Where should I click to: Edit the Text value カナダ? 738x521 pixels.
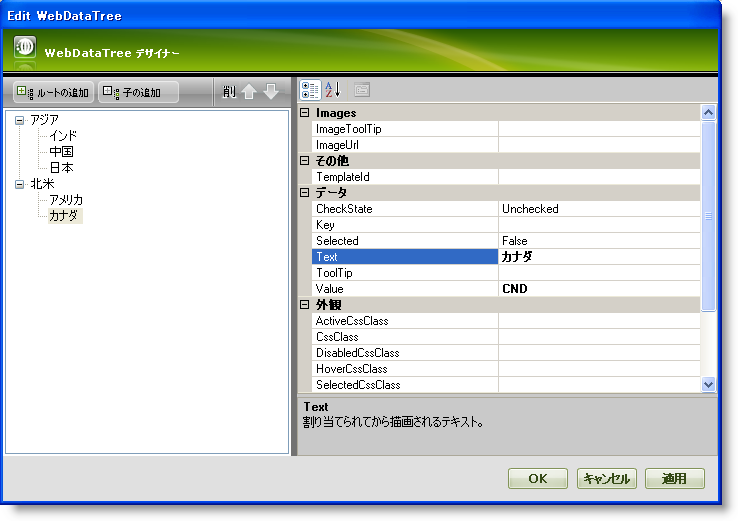pyautogui.click(x=599, y=257)
